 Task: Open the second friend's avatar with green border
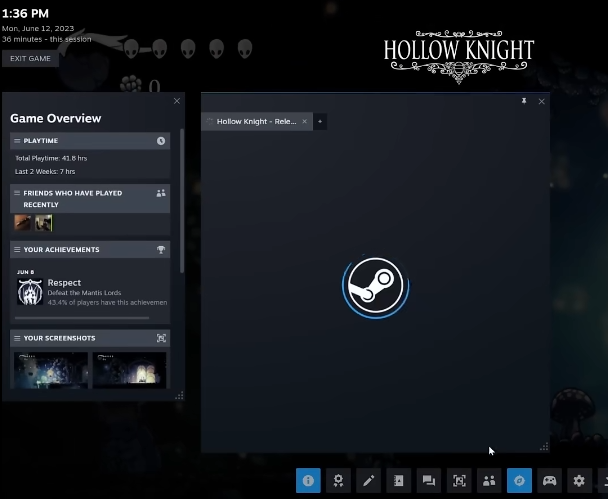[x=43, y=223]
